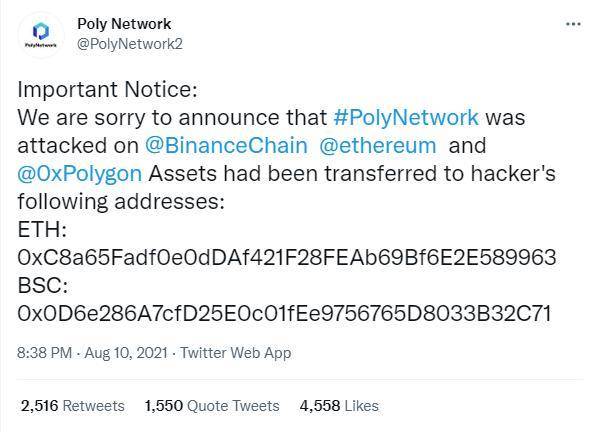
Task: Open the Poly Network profile avatar
Action: pos(41,35)
